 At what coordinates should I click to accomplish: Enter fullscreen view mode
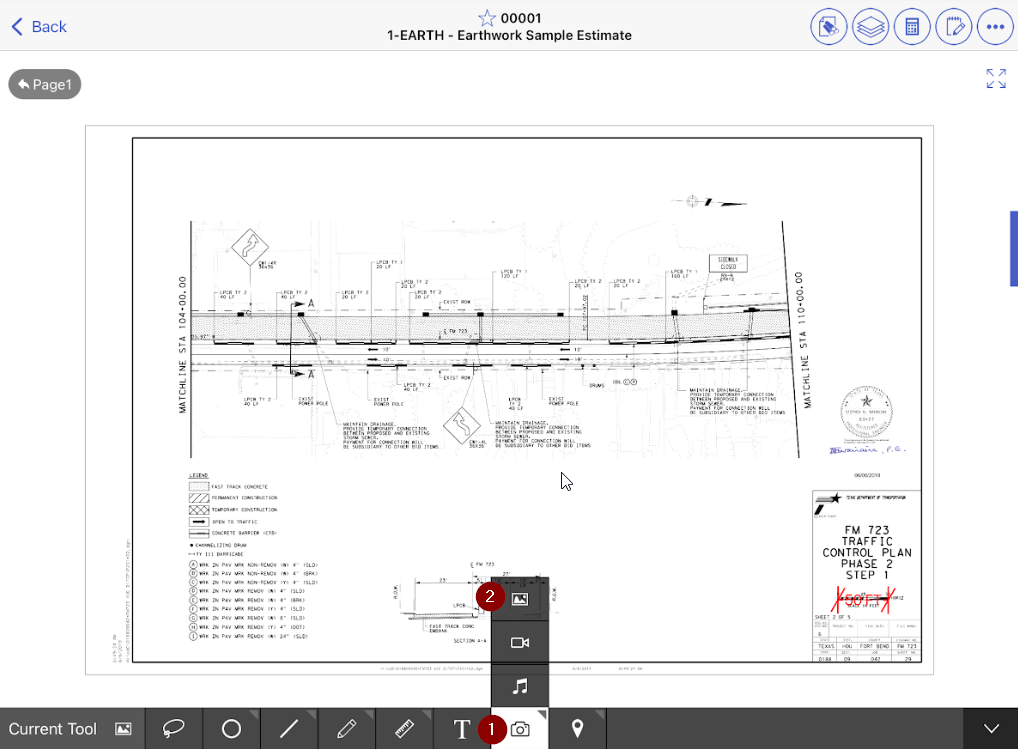coord(996,79)
